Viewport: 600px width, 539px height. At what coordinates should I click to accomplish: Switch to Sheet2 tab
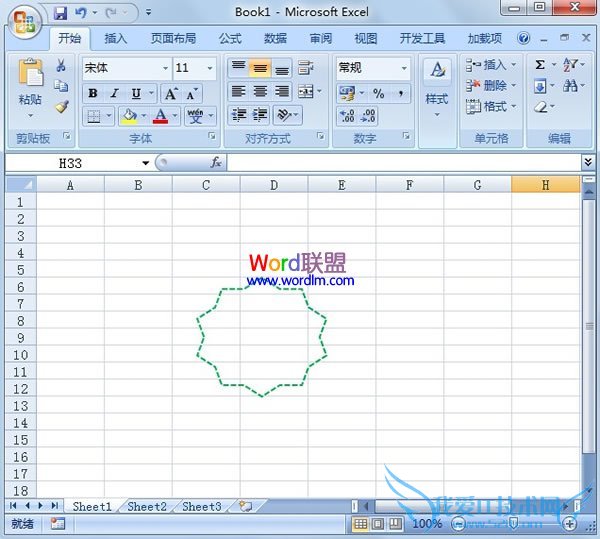point(147,506)
